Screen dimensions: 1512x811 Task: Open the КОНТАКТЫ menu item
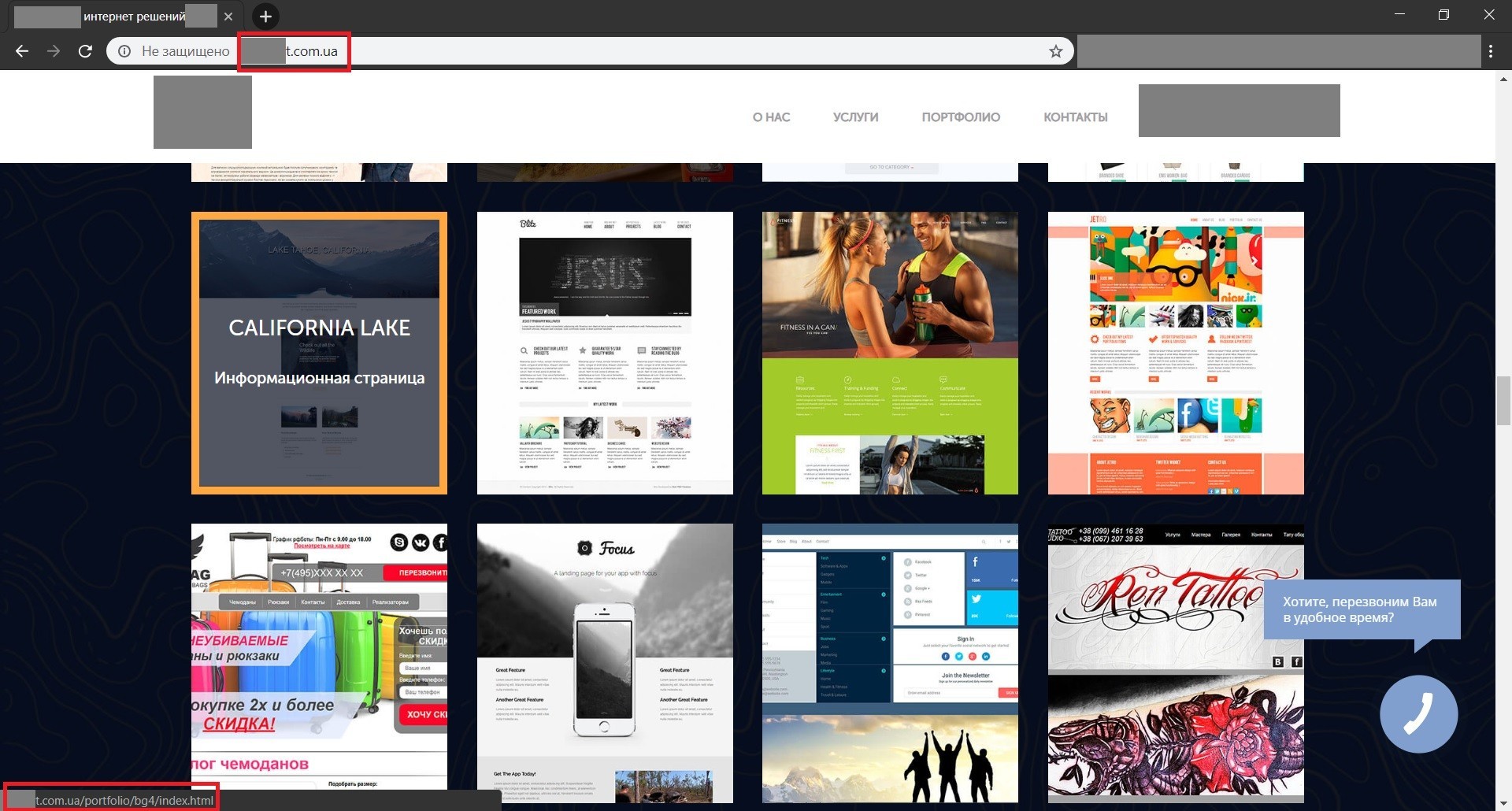pyautogui.click(x=1076, y=117)
